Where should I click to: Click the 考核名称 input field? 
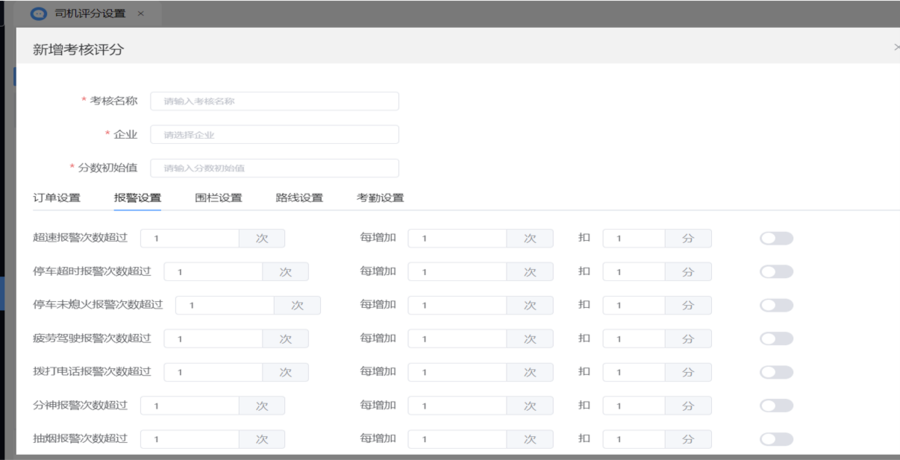click(x=274, y=101)
